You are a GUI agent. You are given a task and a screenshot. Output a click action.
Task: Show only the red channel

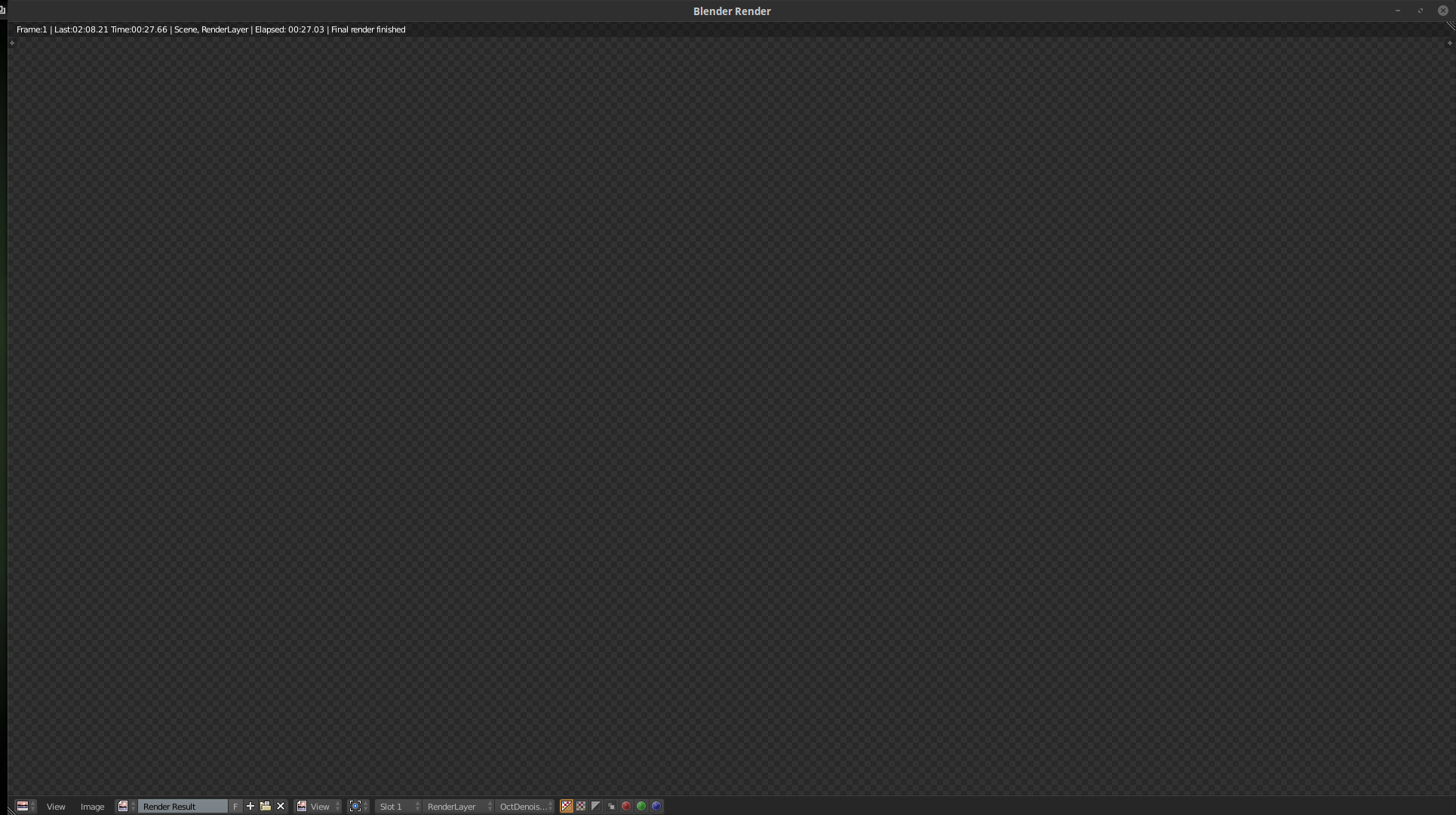click(x=626, y=806)
